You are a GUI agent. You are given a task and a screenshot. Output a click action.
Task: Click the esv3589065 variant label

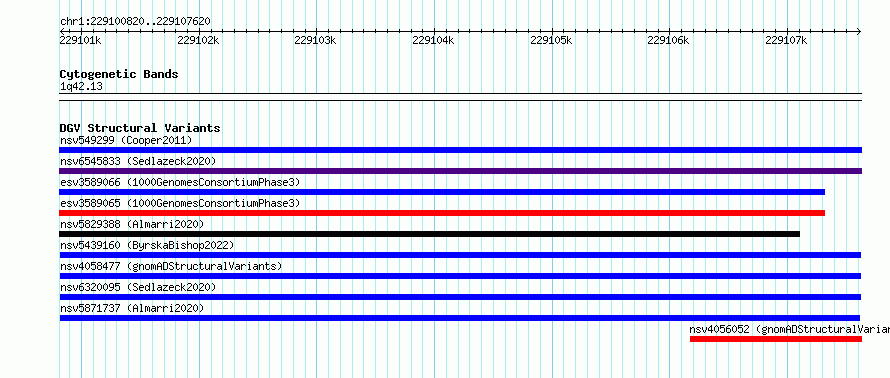[x=180, y=203]
